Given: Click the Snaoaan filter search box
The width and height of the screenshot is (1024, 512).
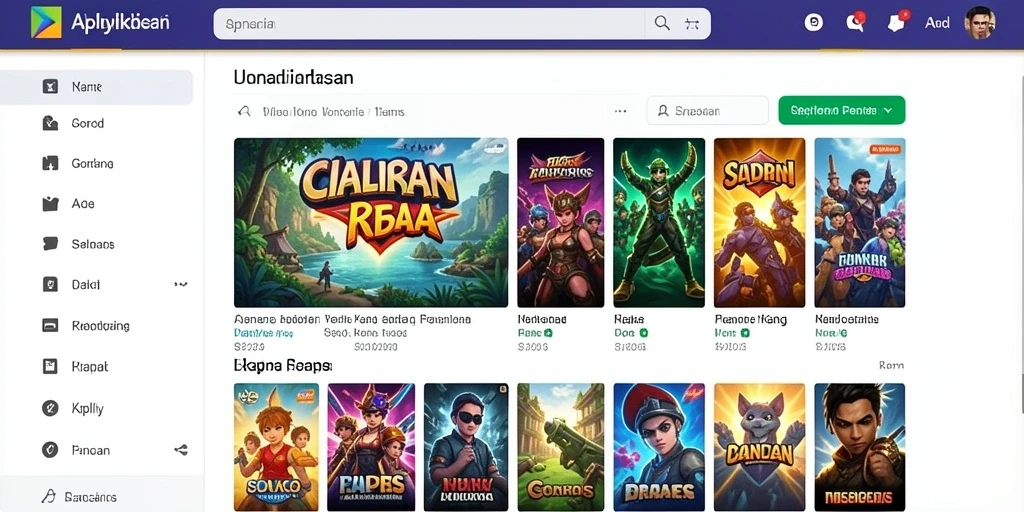Looking at the screenshot, I should click(707, 110).
